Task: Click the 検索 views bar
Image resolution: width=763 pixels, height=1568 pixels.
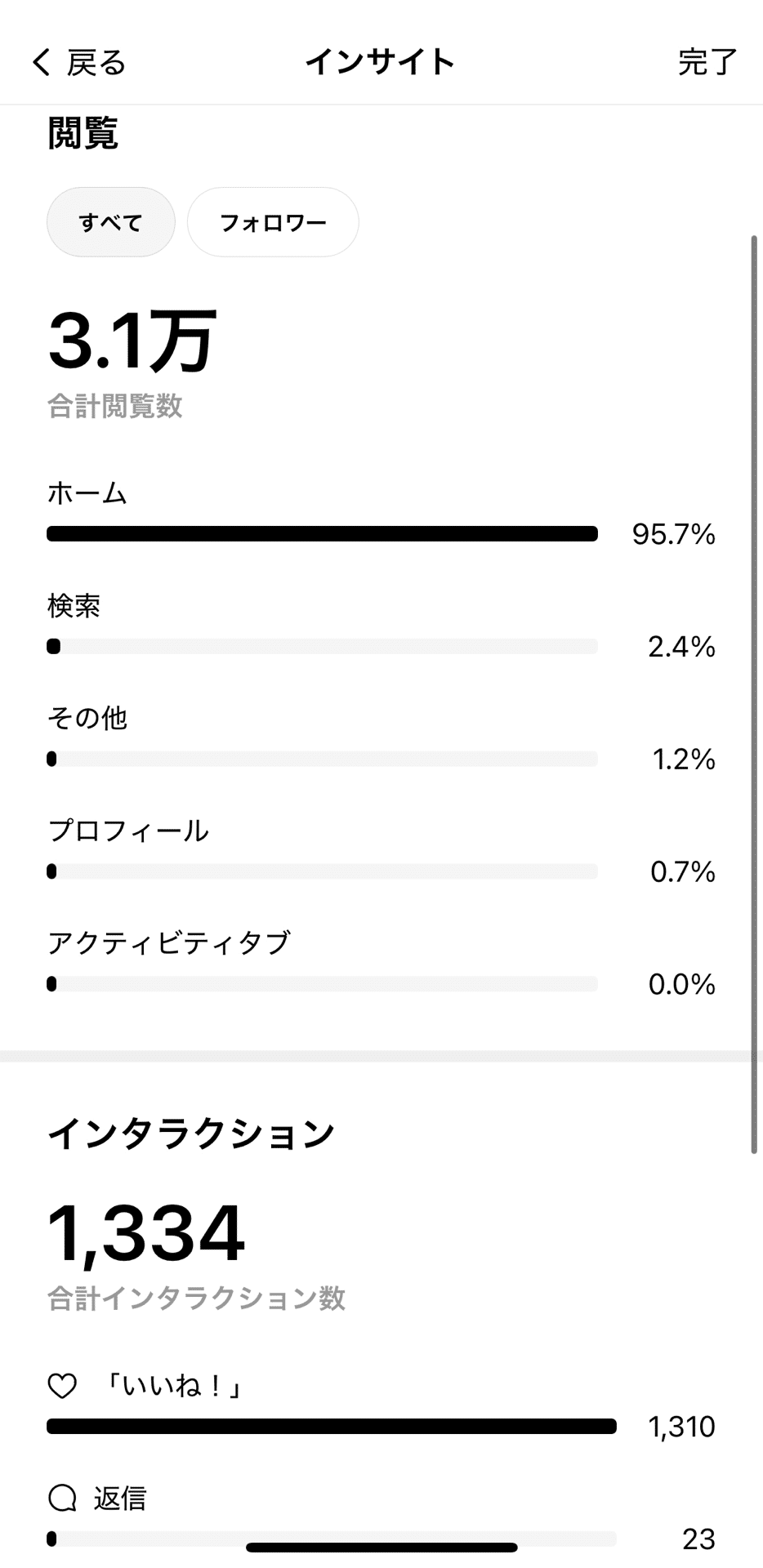Action: (322, 647)
